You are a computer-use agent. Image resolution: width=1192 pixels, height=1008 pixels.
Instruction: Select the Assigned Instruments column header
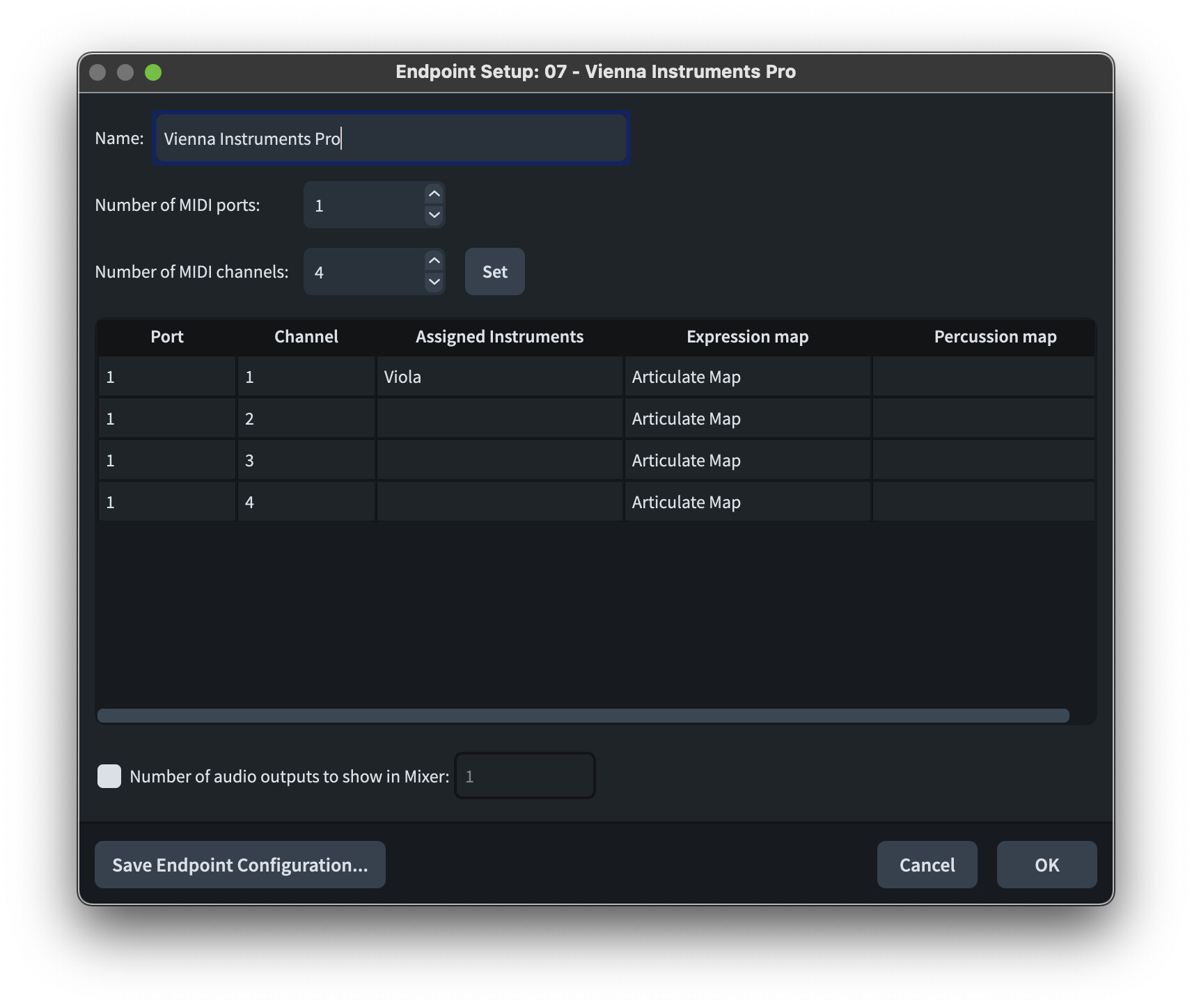pyautogui.click(x=500, y=337)
